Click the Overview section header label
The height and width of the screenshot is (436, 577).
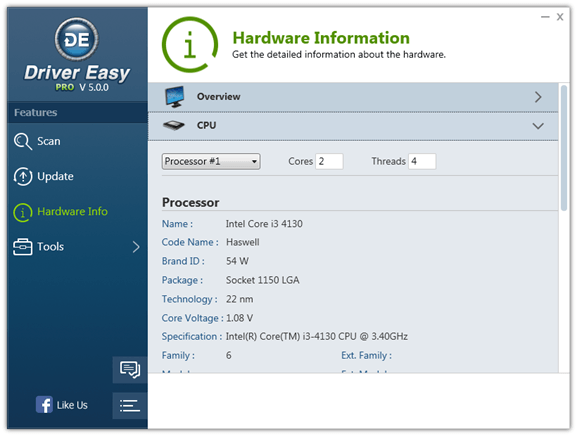click(219, 97)
